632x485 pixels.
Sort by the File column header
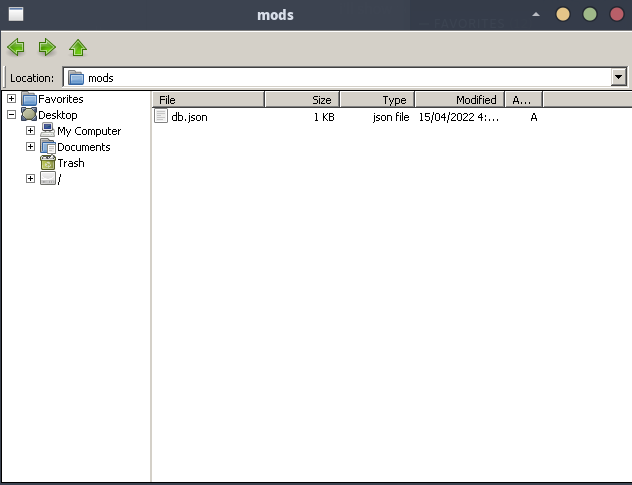tap(208, 100)
